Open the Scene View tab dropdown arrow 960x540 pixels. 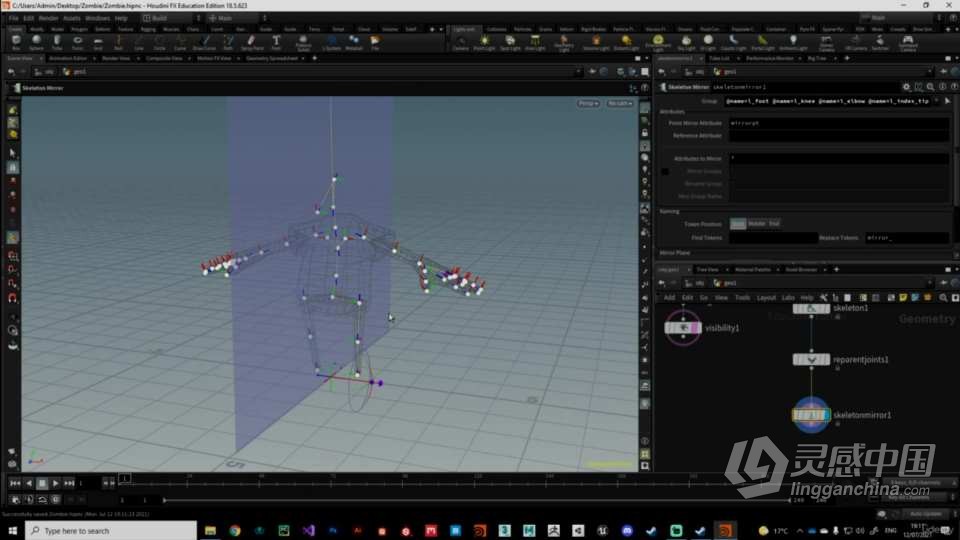click(41, 59)
